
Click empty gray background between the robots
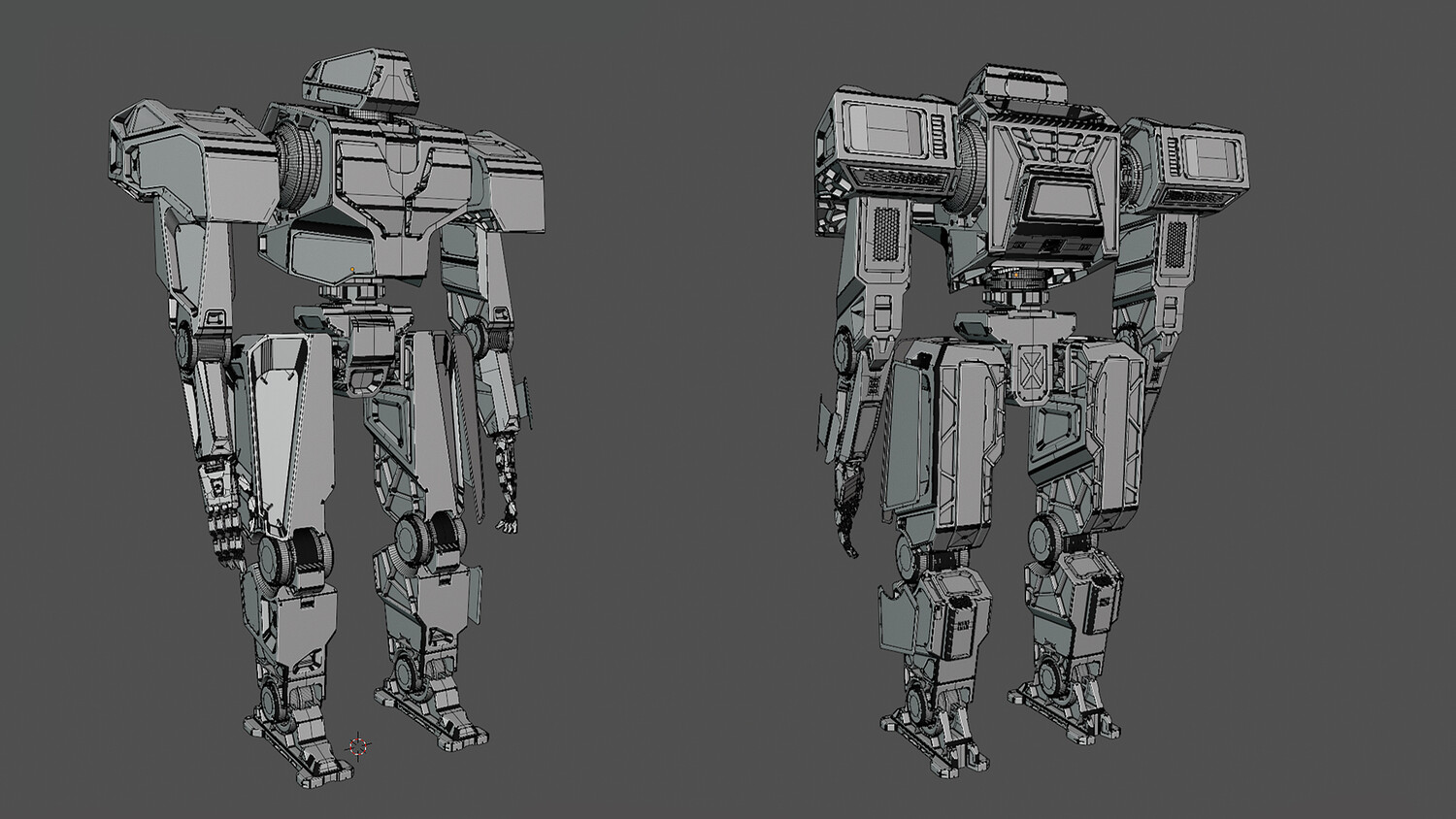pos(679,408)
